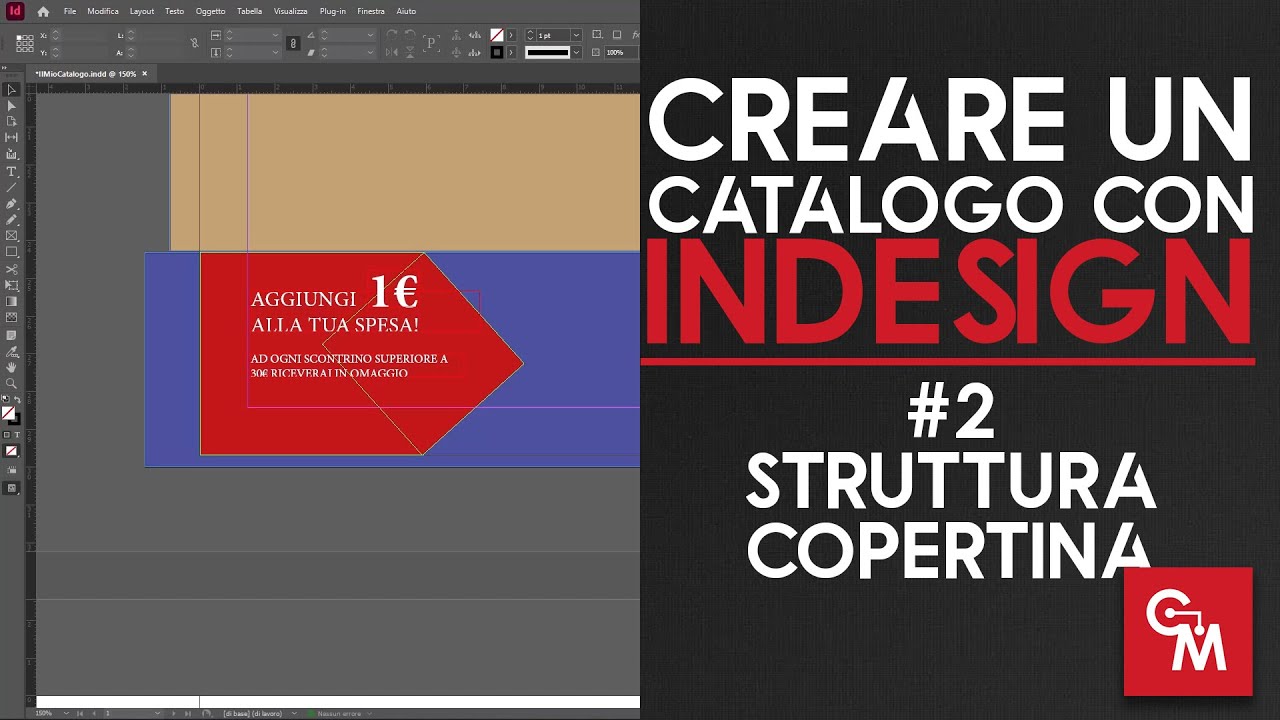Select the Note tool
The height and width of the screenshot is (720, 1280).
(x=12, y=335)
